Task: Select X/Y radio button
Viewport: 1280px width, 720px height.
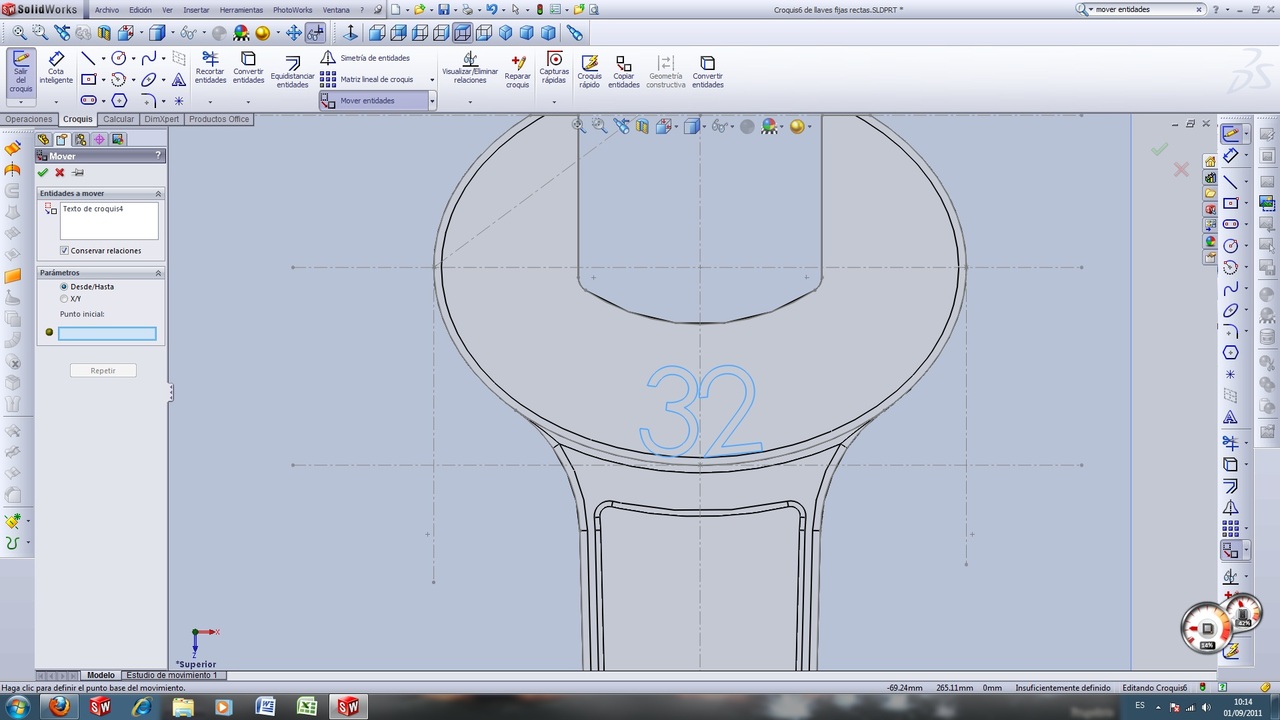Action: [x=64, y=299]
